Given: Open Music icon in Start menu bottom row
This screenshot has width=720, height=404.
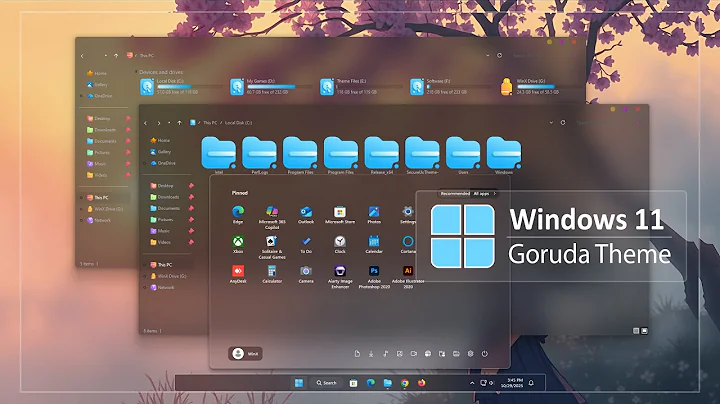Looking at the screenshot, I should click(385, 354).
